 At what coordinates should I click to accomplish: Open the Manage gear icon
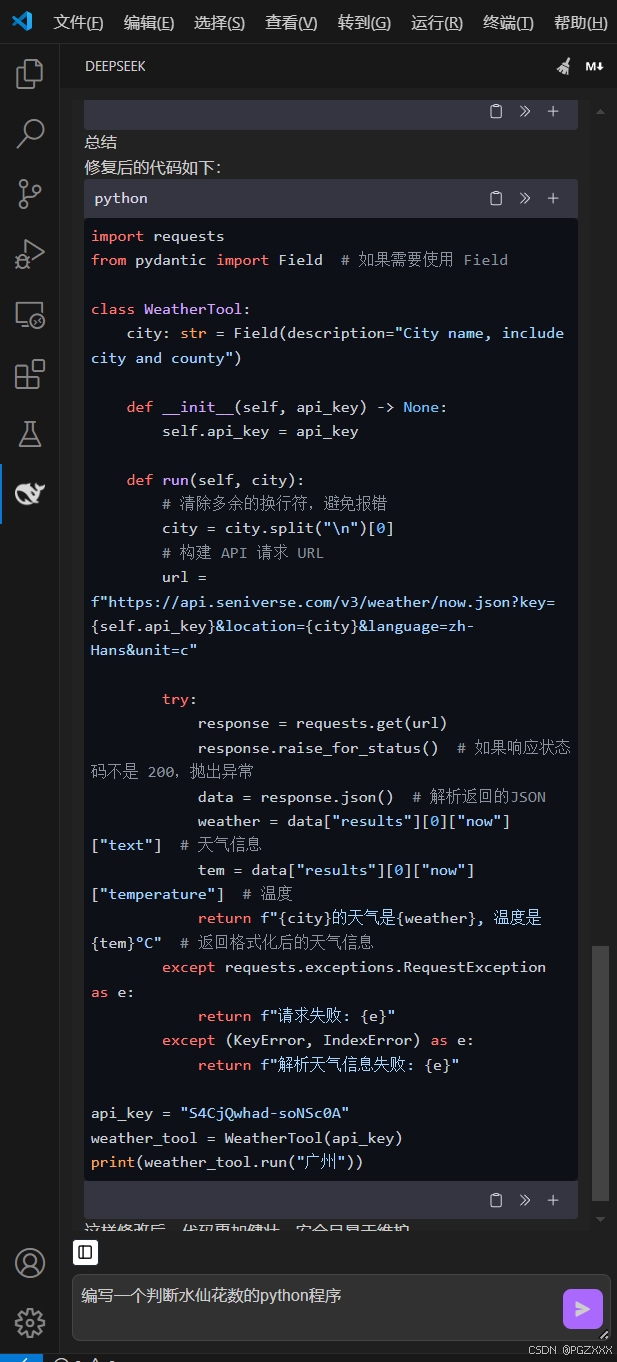30,1322
